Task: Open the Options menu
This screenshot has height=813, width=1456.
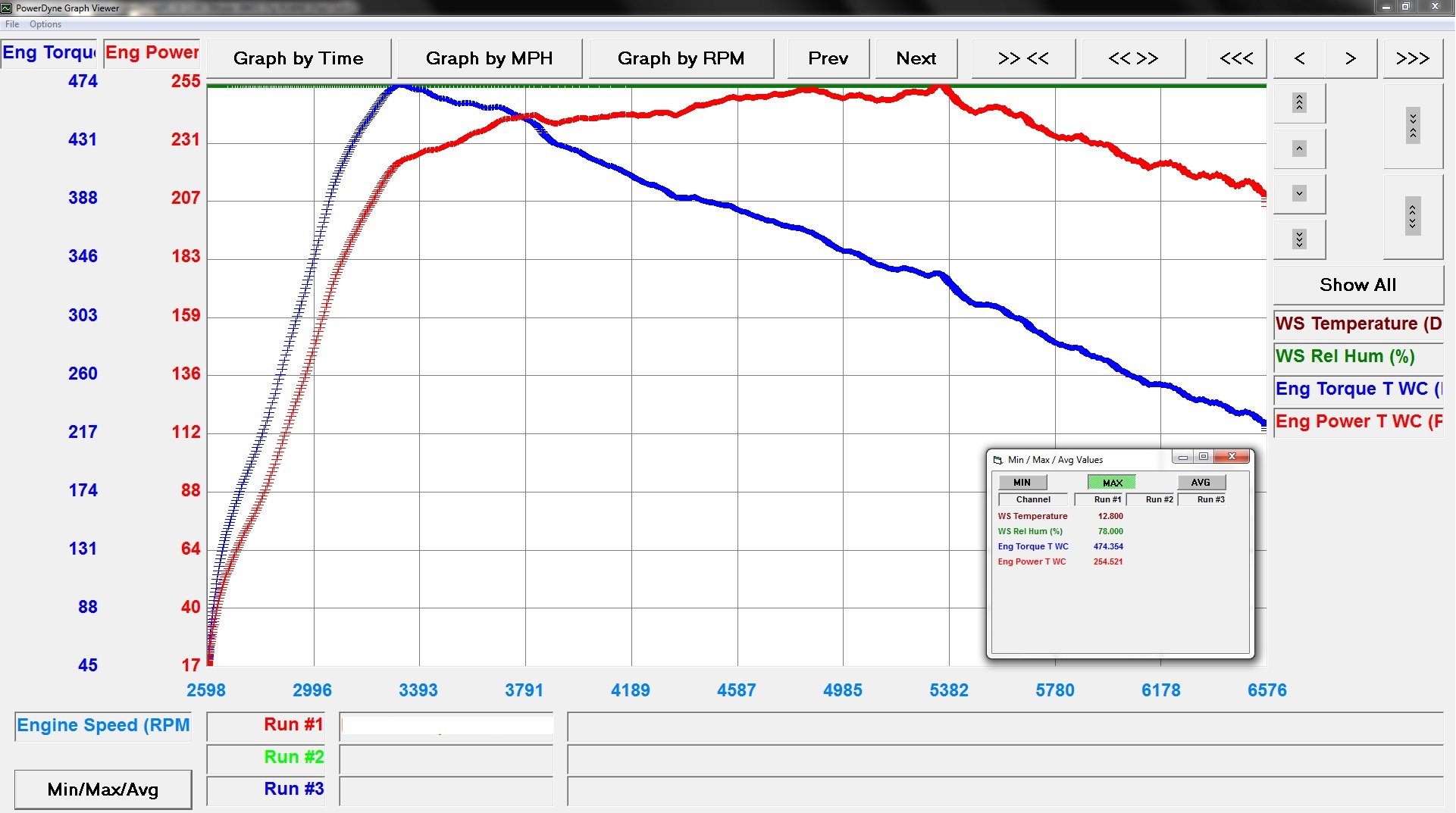Action: tap(45, 24)
